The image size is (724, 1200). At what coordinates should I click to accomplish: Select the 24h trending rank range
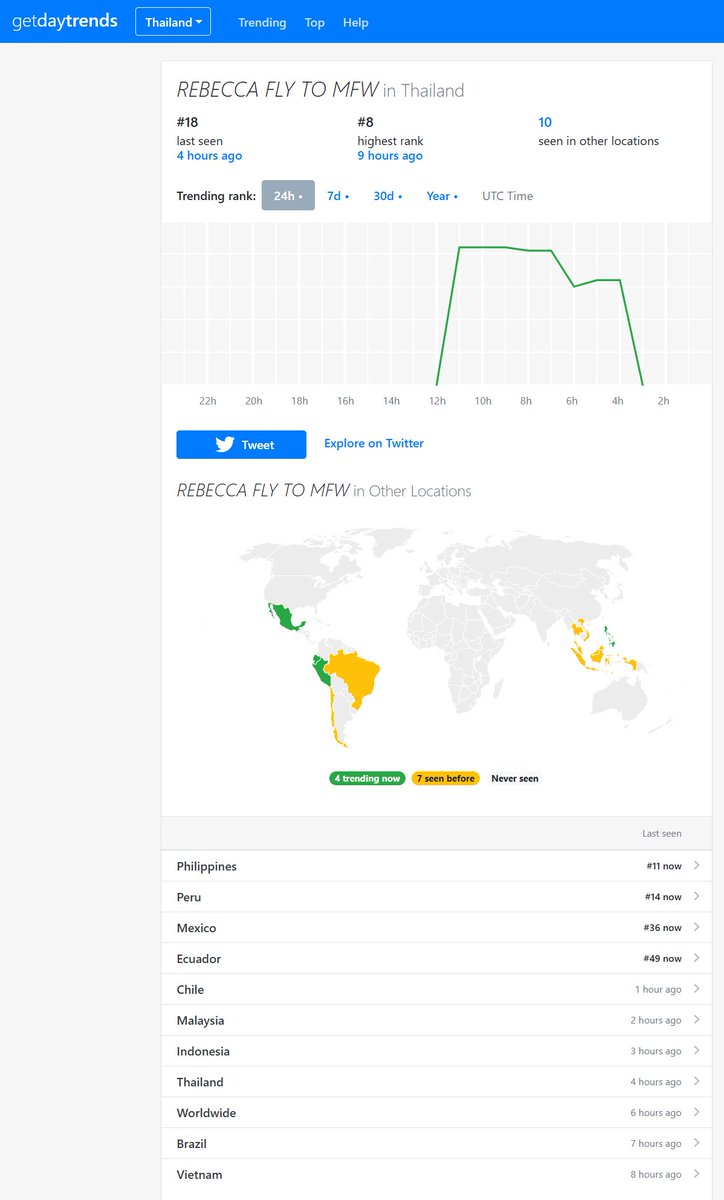[x=288, y=196]
